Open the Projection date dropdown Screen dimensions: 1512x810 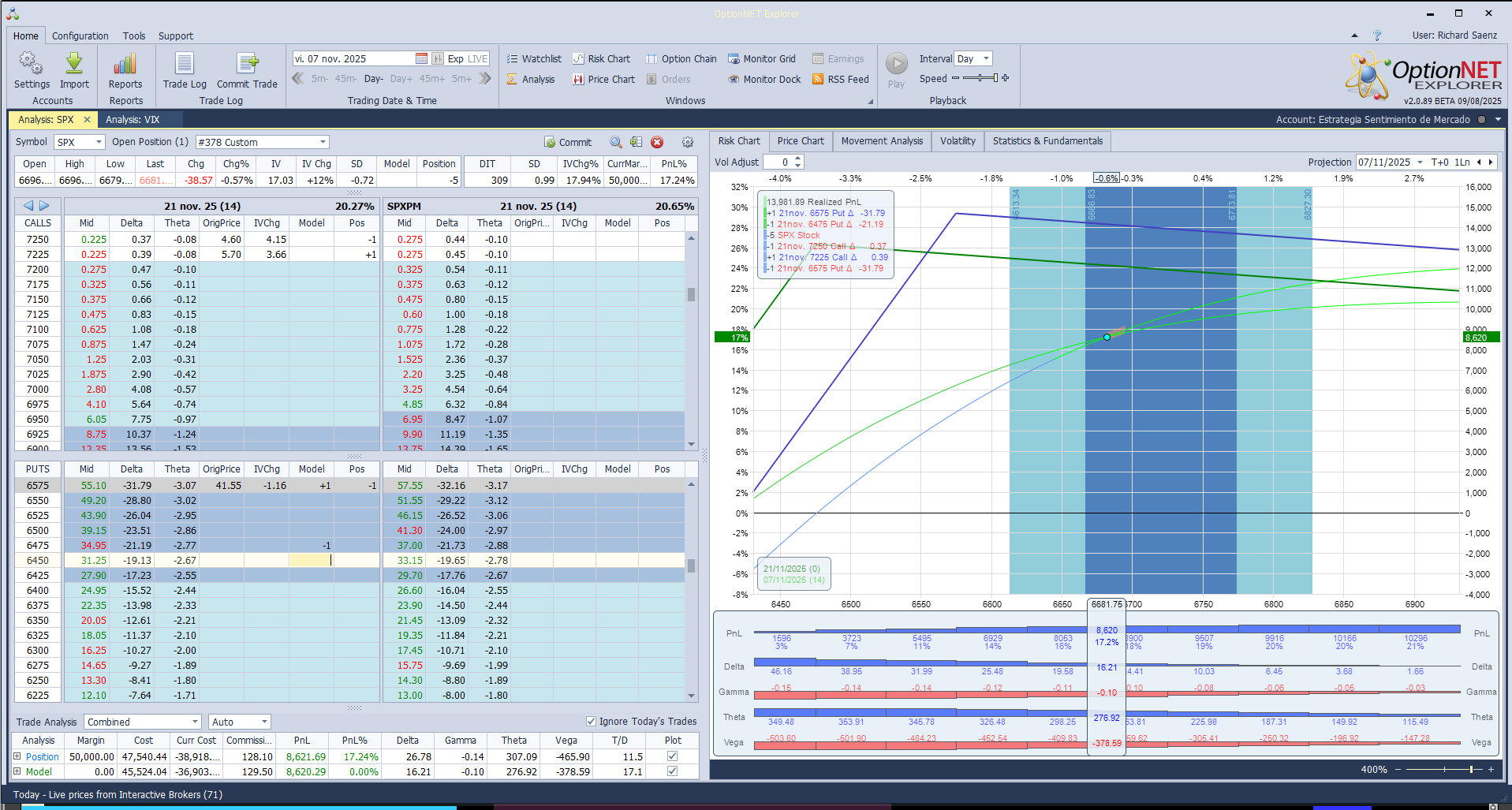click(x=1420, y=162)
